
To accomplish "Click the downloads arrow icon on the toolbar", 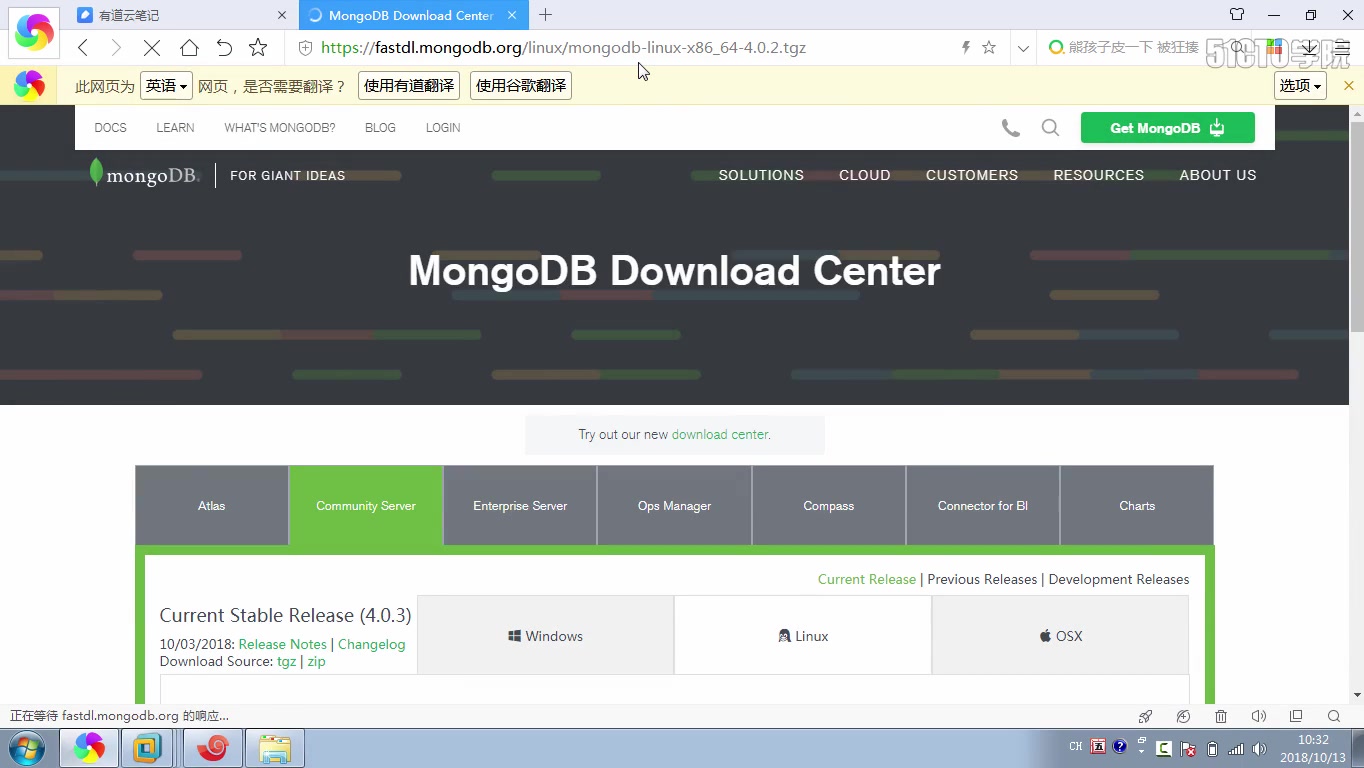I will [1310, 47].
